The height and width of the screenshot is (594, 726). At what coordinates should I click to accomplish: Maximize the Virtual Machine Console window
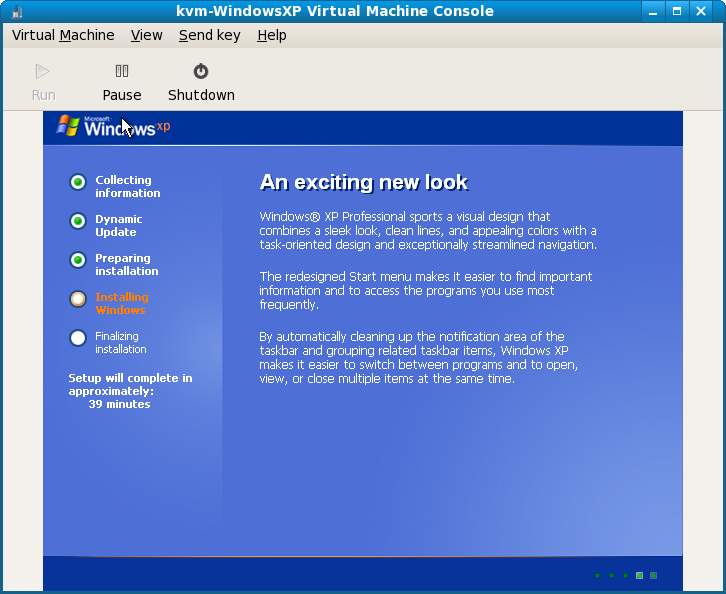click(x=677, y=11)
